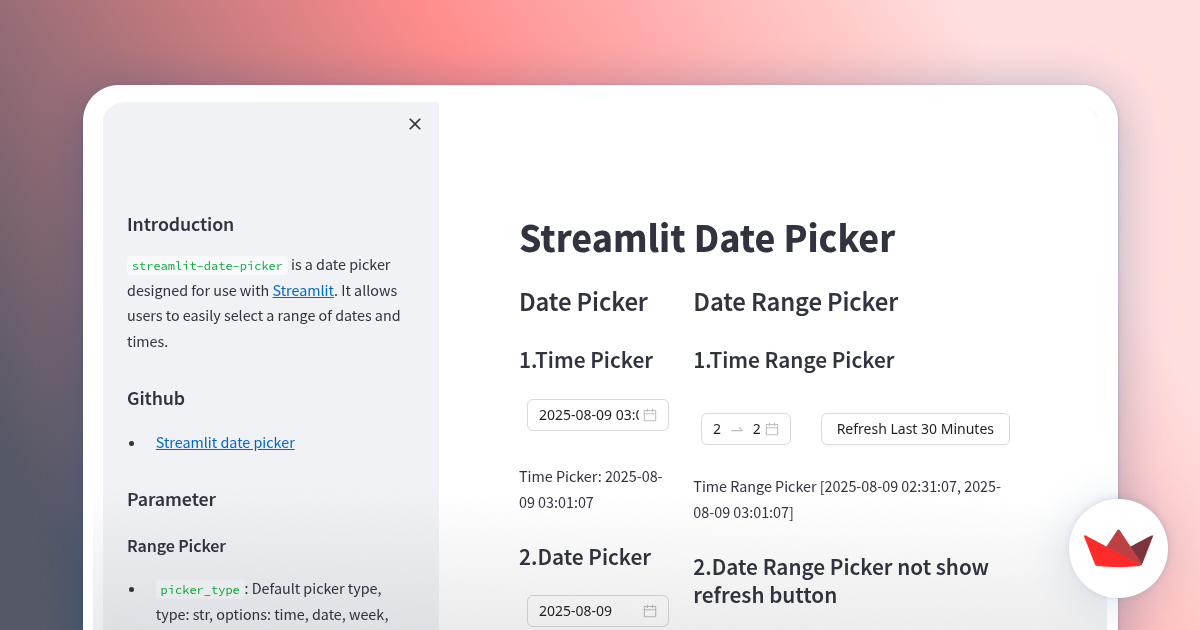Click calendar icon in Time Range Picker
Screen dimensions: 1200x630
[772, 429]
